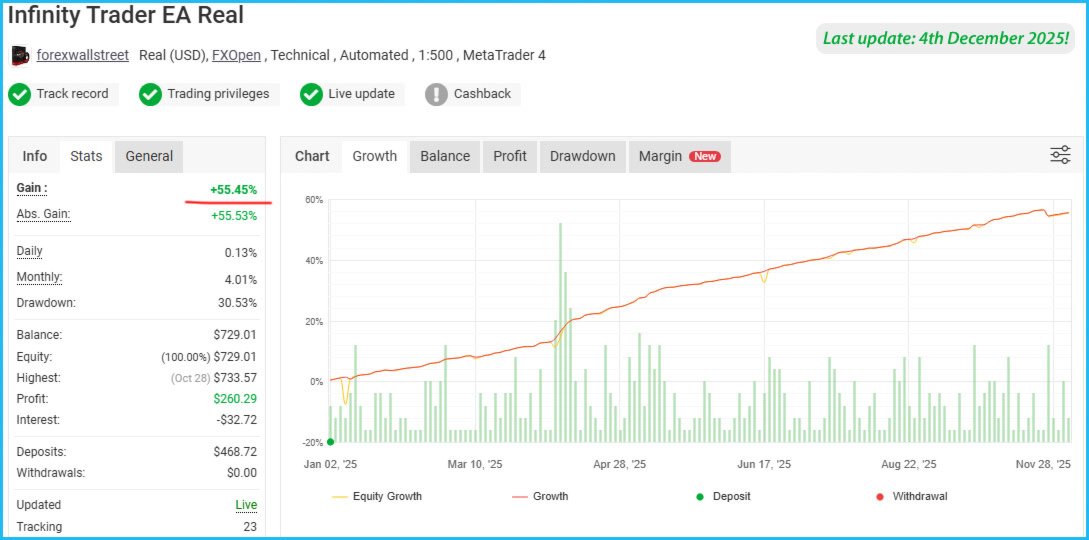Switch to the Balance chart tab
Viewport: 1089px width, 540px height.
tap(444, 156)
